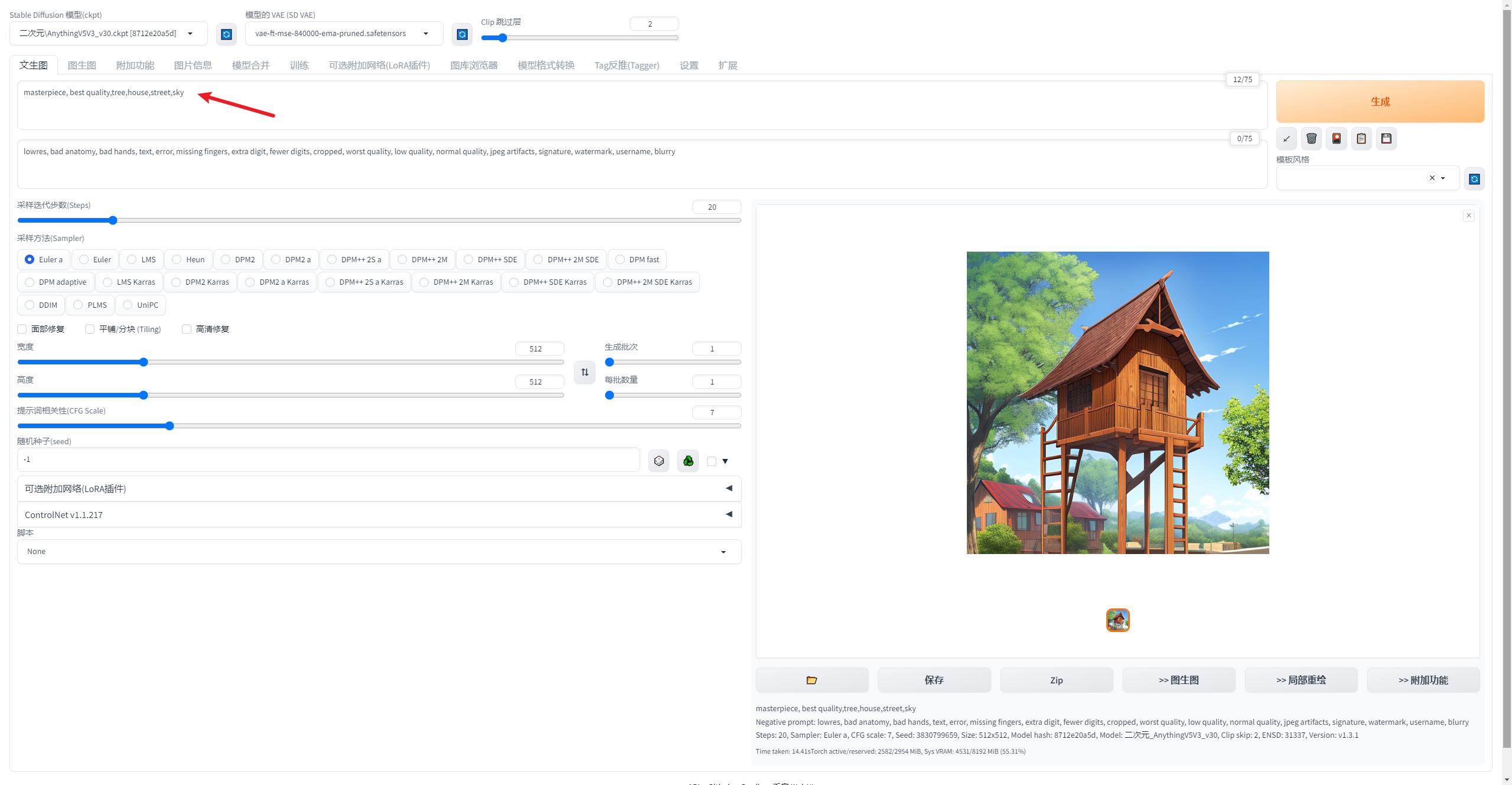
Task: Switch to the 图生图 tab
Action: (x=82, y=65)
